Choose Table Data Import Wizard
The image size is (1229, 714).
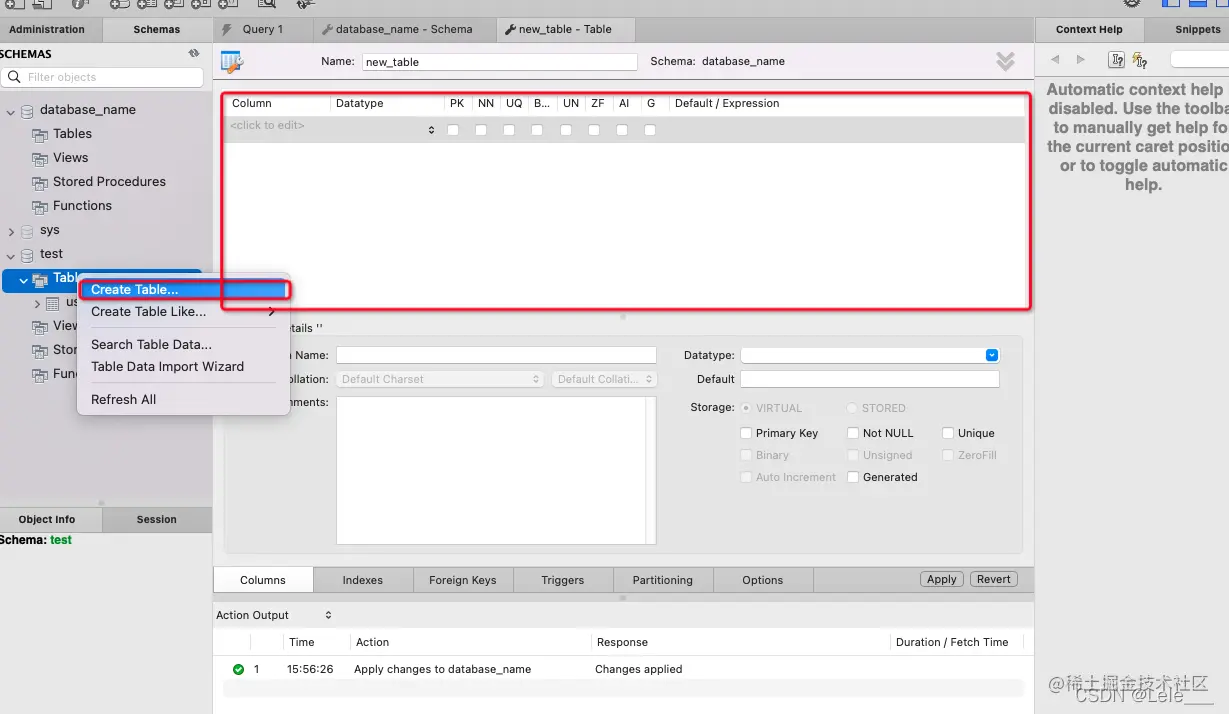click(184, 366)
